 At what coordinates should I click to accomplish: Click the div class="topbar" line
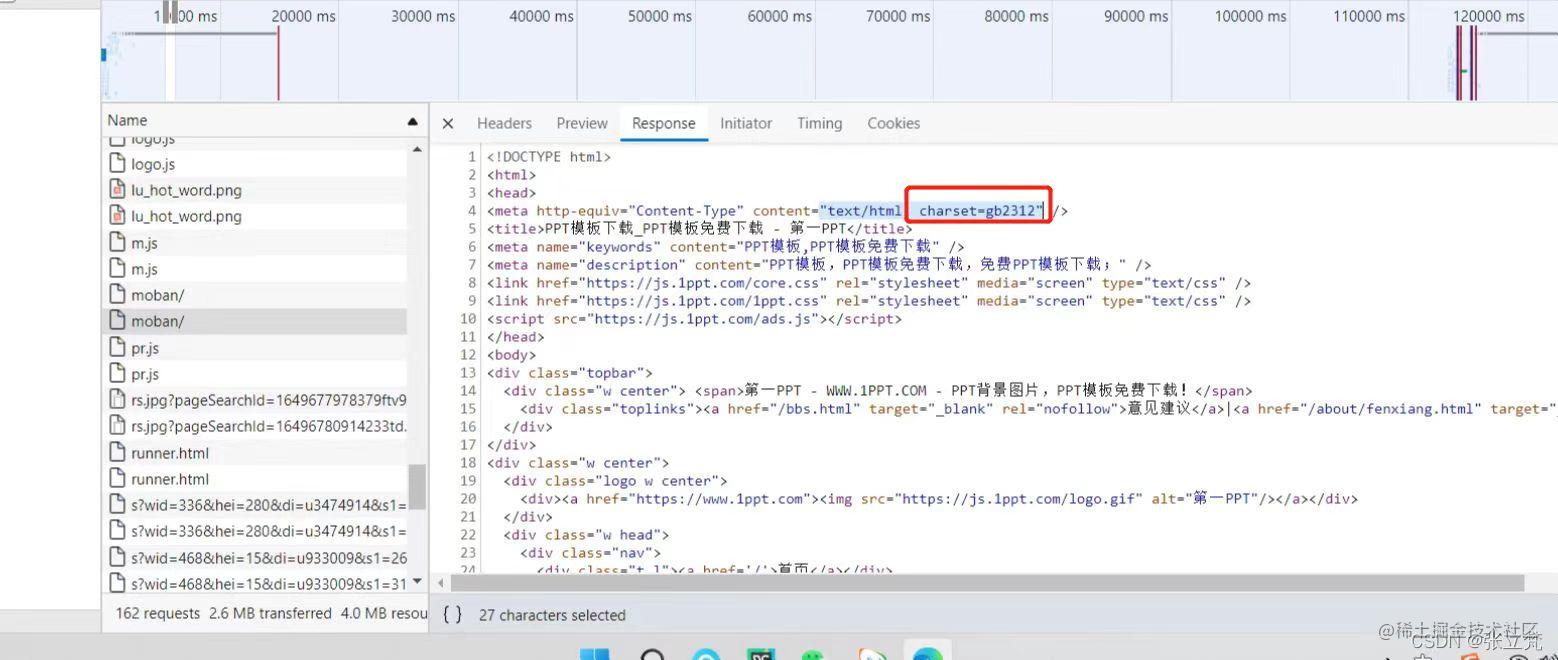(570, 373)
